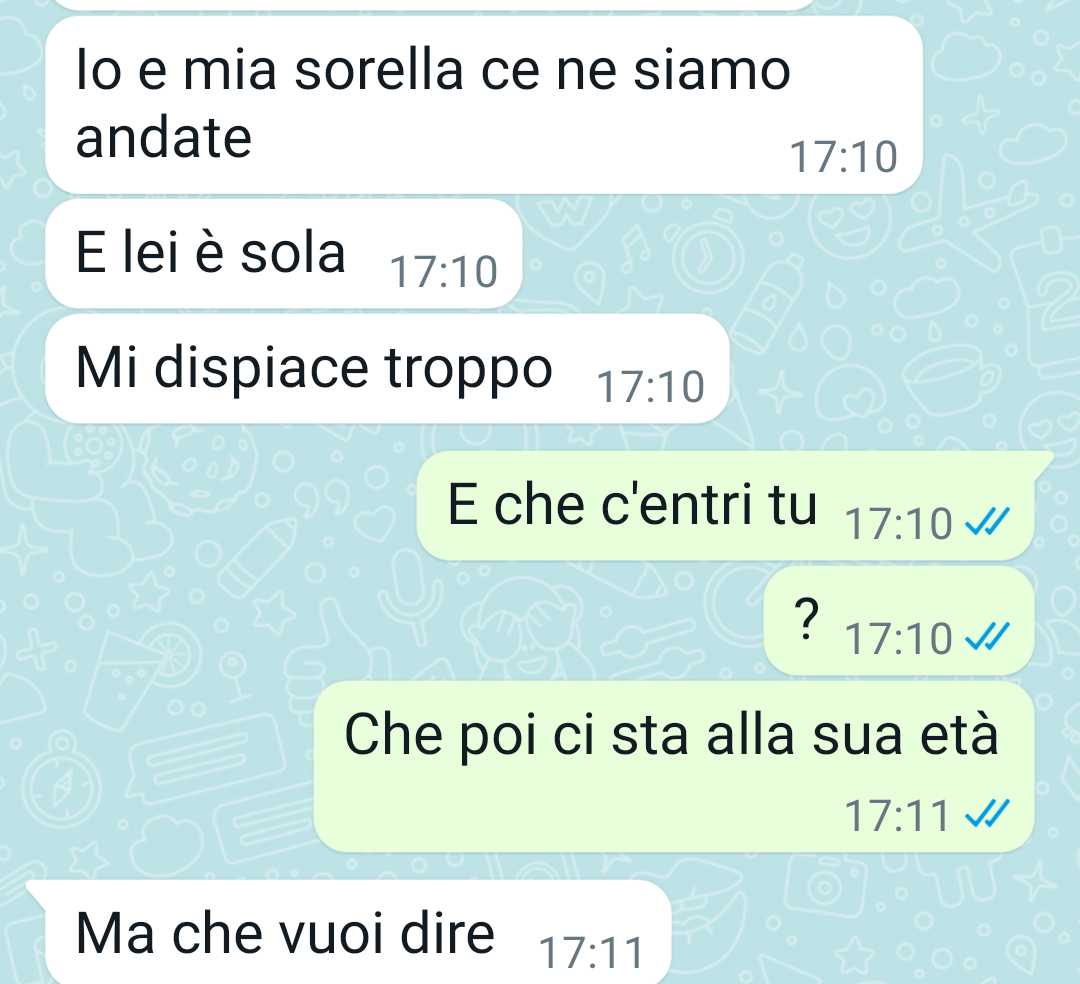This screenshot has height=984, width=1080.
Task: Tap 17:10 timestamp of "Io e mia sorella" message
Action: pos(844,157)
